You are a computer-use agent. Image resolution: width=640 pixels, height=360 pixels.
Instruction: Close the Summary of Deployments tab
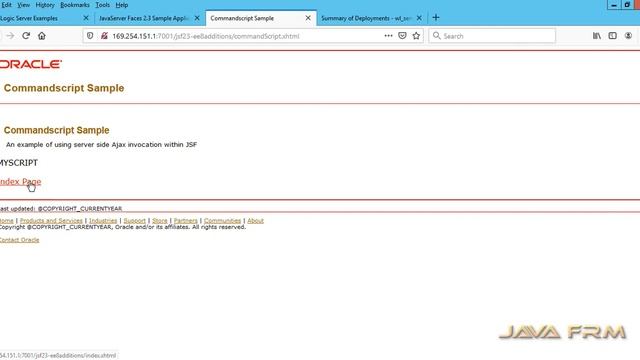point(419,18)
